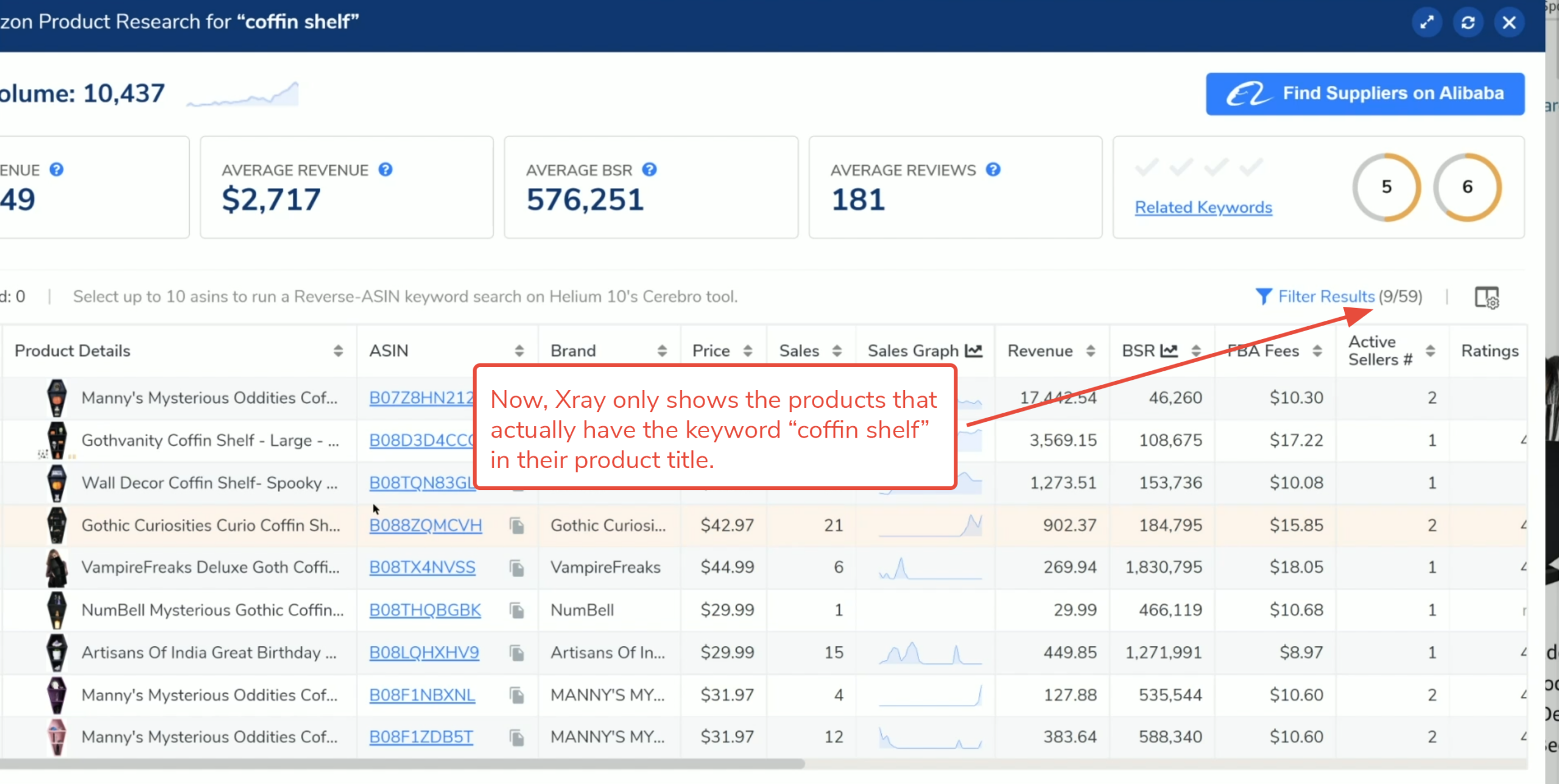
Task: Click the Gothvanity Coffin Shelf product thumbnail
Action: (x=57, y=440)
